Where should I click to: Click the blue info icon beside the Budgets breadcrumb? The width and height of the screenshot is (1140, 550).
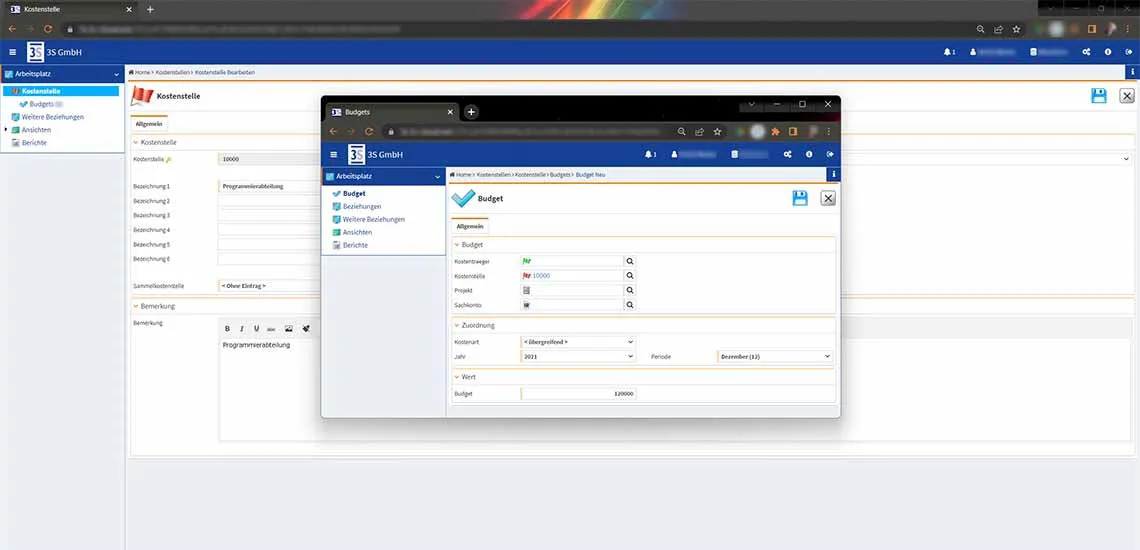[834, 174]
